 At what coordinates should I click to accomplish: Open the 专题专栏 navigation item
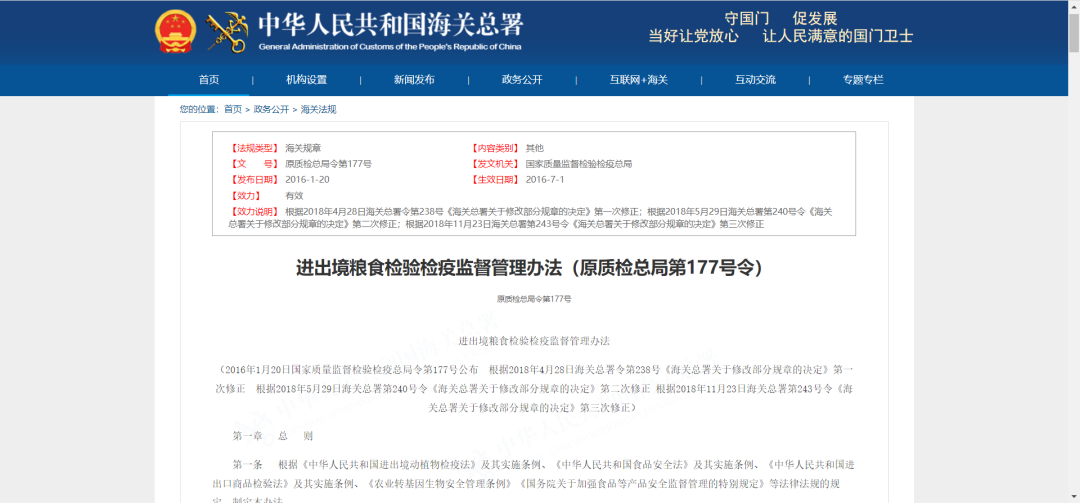863,80
